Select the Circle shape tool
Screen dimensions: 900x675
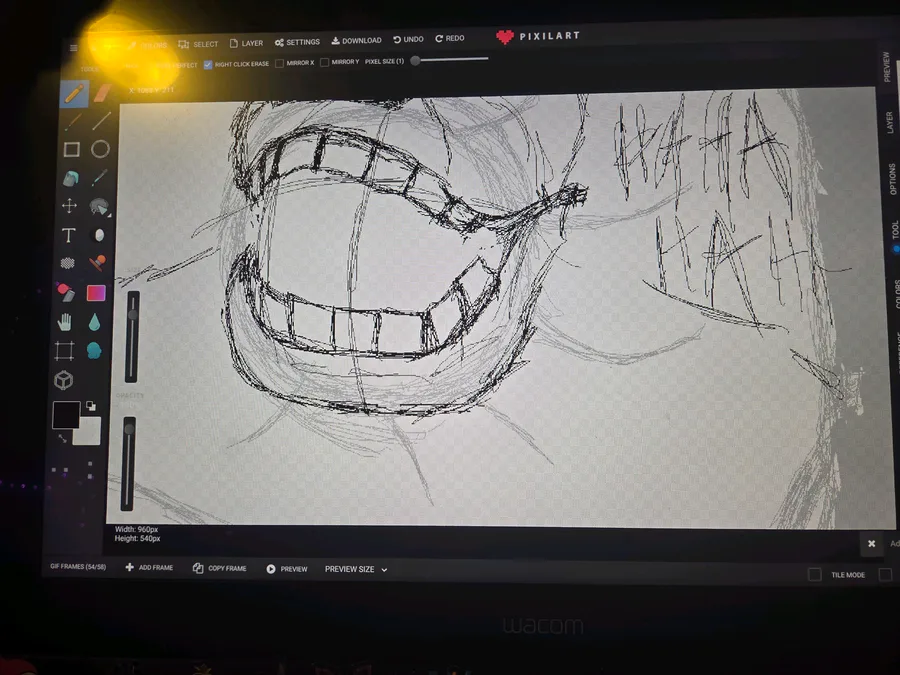coord(100,149)
